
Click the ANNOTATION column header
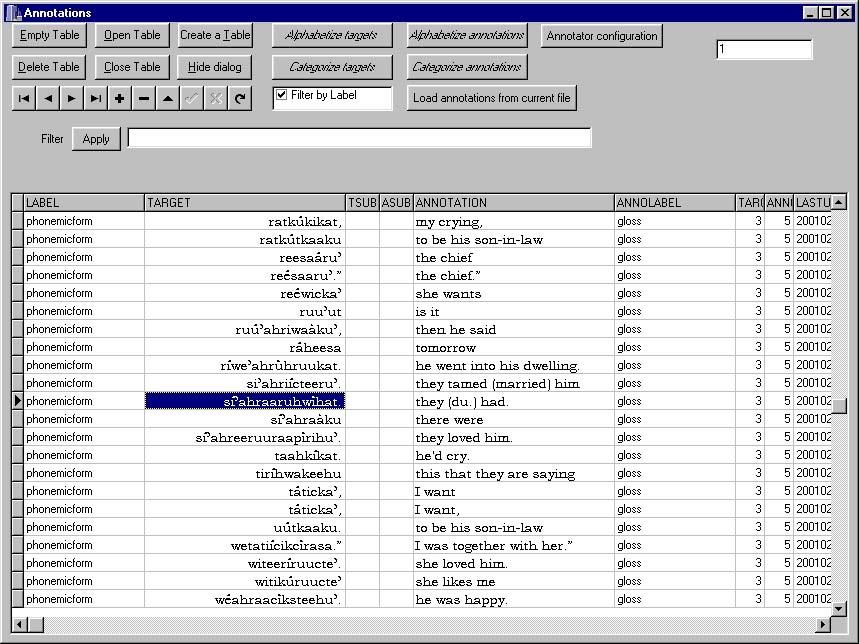[x=513, y=203]
